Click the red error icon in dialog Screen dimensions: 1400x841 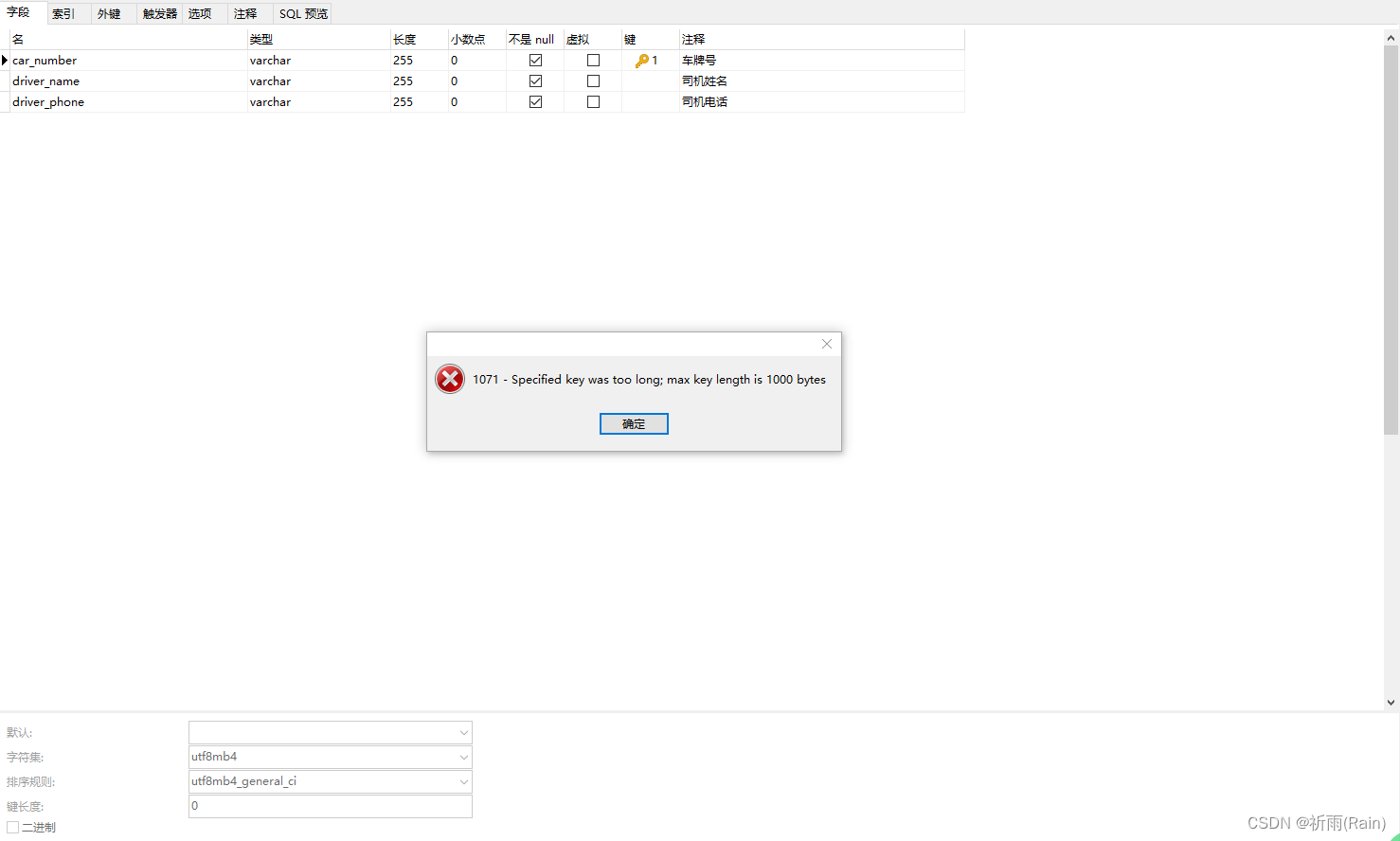tap(450, 379)
